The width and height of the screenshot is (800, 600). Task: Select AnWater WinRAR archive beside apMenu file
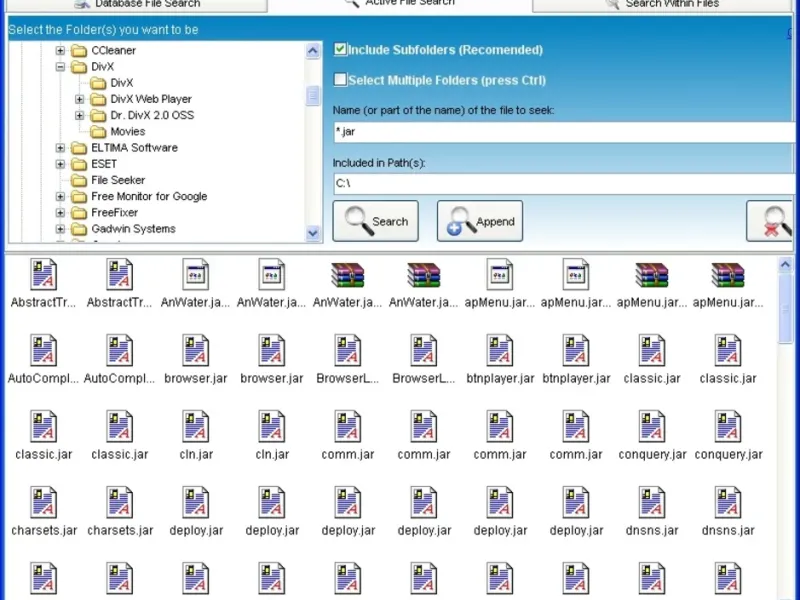click(423, 274)
